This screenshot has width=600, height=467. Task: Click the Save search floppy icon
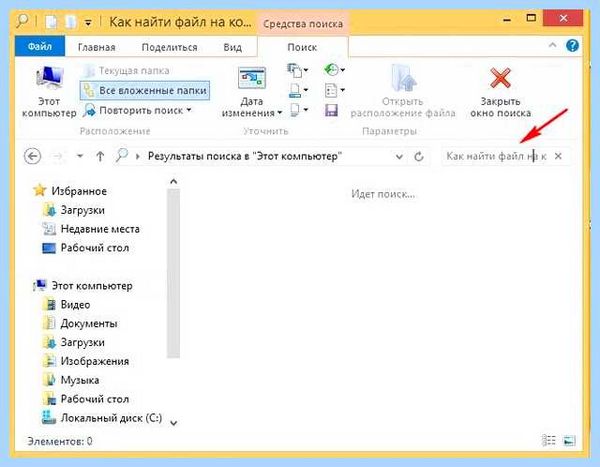pyautogui.click(x=331, y=110)
